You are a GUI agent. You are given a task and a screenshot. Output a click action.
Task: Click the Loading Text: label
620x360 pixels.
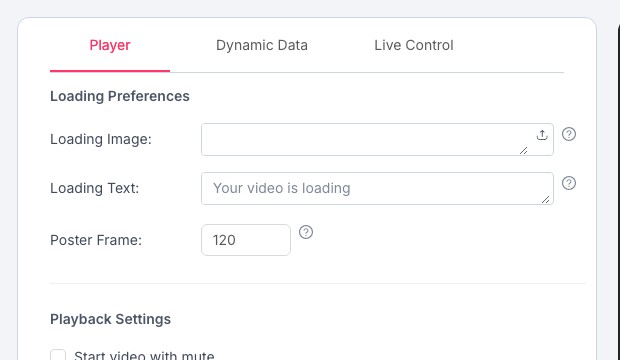95,188
